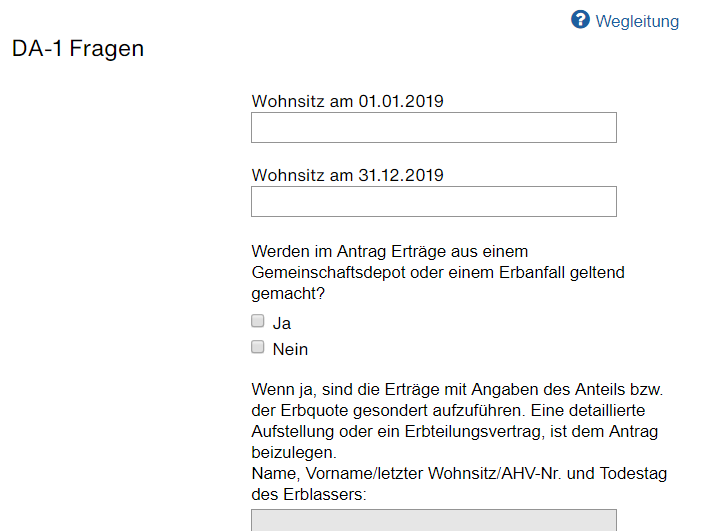Click the word gemacht? ending the question
This screenshot has width=703, height=531.
click(288, 294)
